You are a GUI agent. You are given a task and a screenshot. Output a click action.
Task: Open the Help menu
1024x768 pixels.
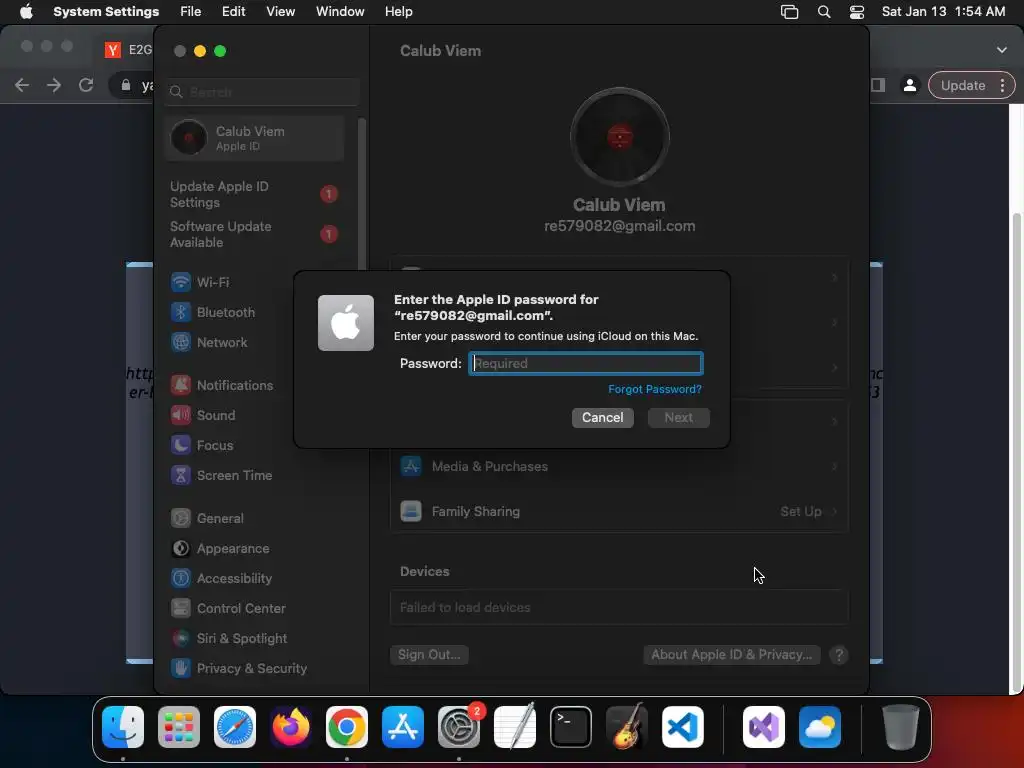pos(398,12)
